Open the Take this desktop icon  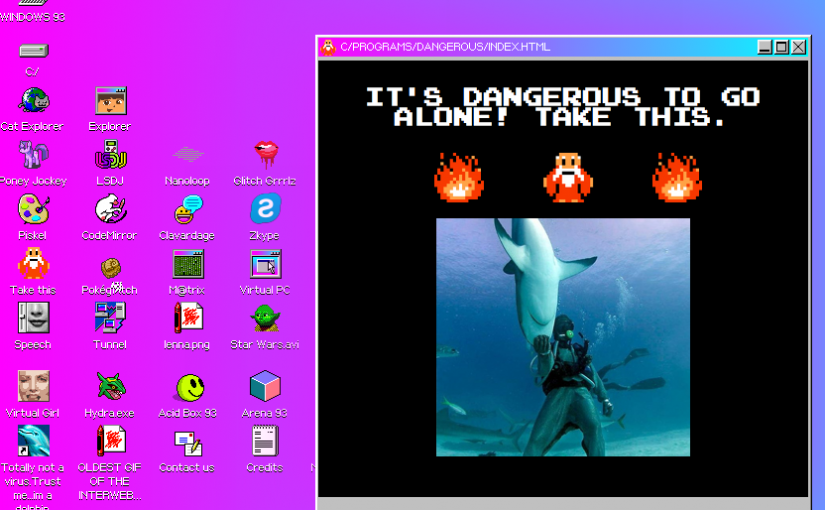tap(34, 263)
